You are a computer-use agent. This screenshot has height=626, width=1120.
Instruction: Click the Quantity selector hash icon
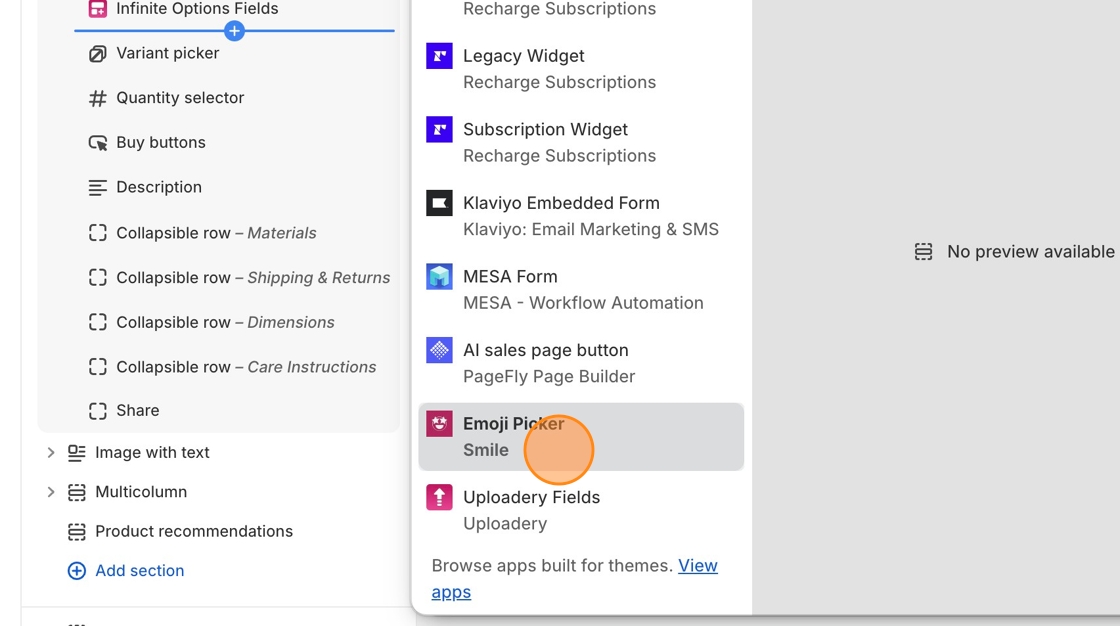(x=97, y=98)
